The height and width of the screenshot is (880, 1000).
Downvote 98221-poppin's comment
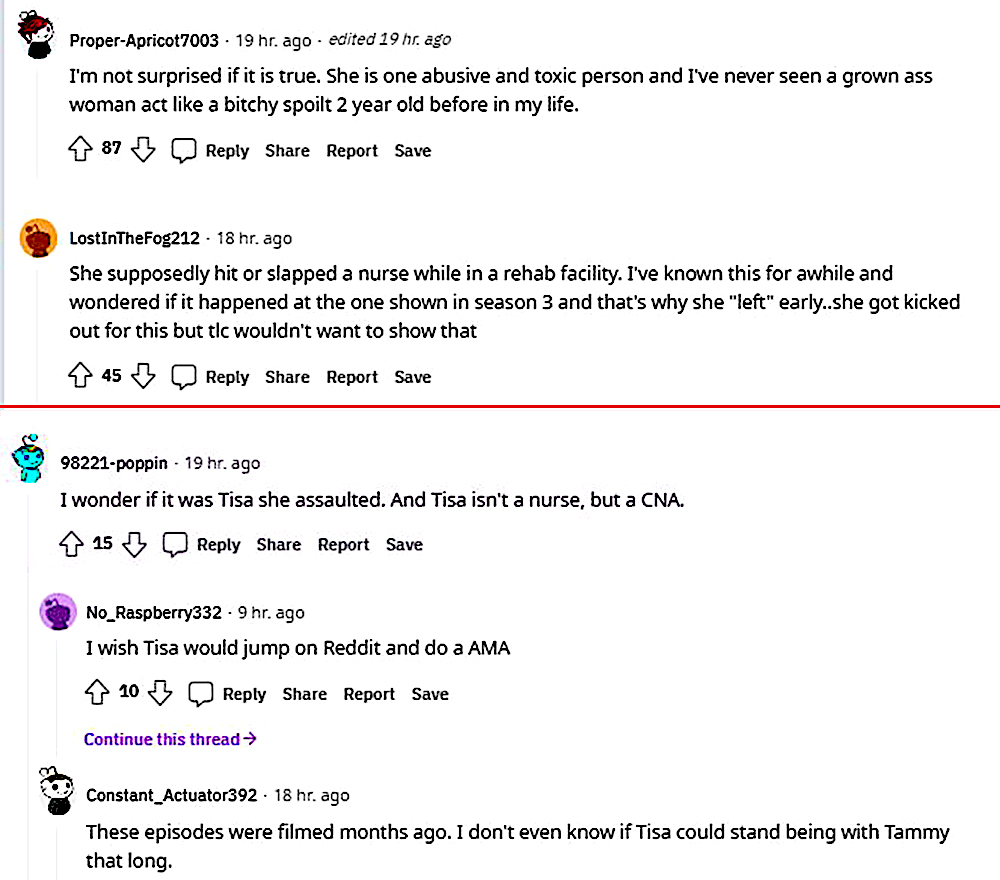pyautogui.click(x=135, y=544)
